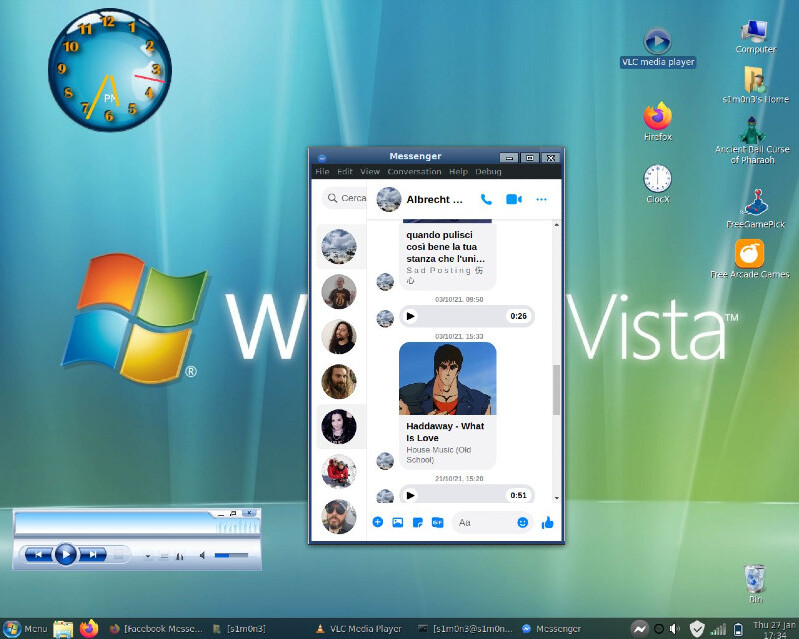Click the Kenshiro anime image thumbnail
Image resolution: width=799 pixels, height=639 pixels.
[447, 378]
